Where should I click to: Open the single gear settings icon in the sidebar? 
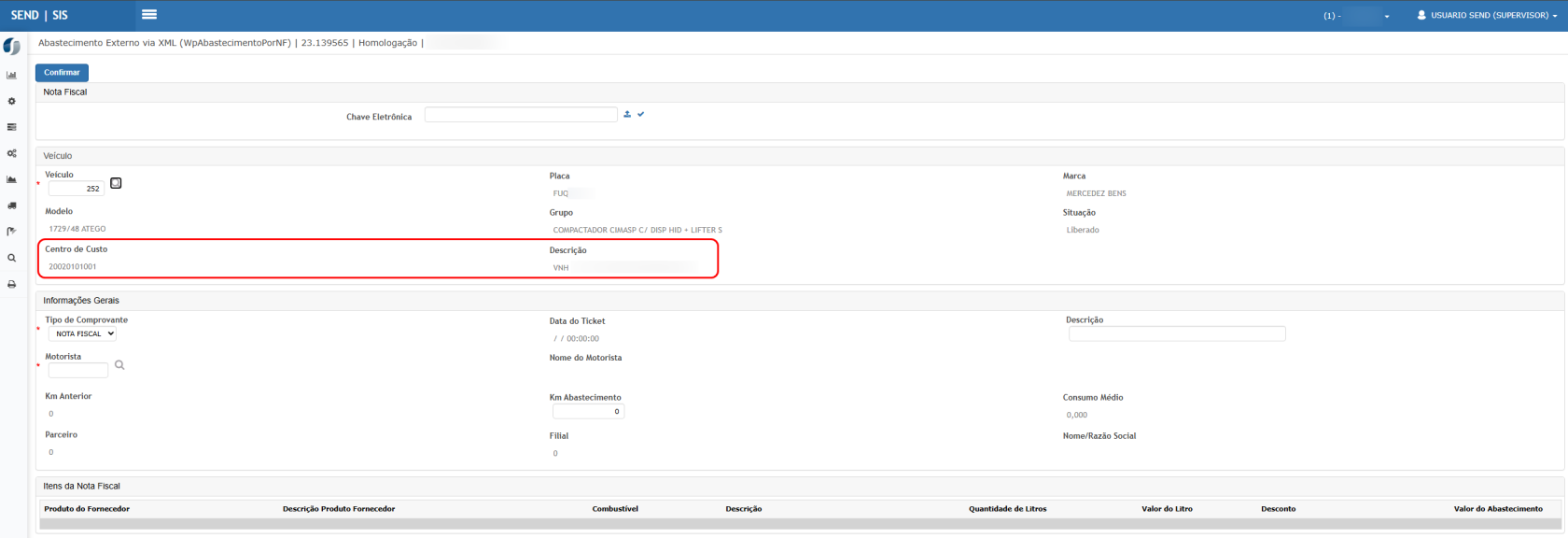click(x=11, y=101)
